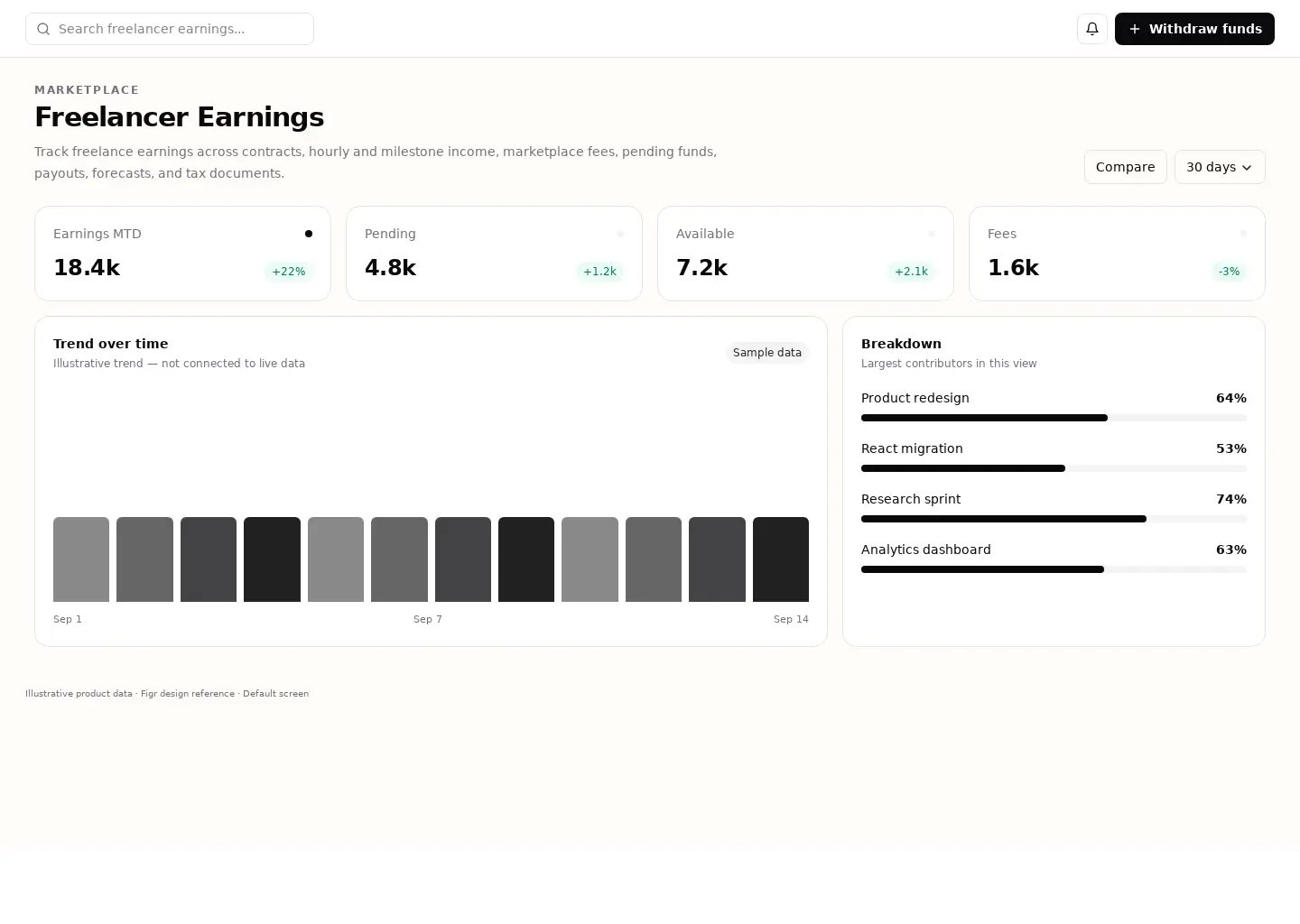
Task: Click the chart bar above Sep 14
Action: click(x=781, y=559)
